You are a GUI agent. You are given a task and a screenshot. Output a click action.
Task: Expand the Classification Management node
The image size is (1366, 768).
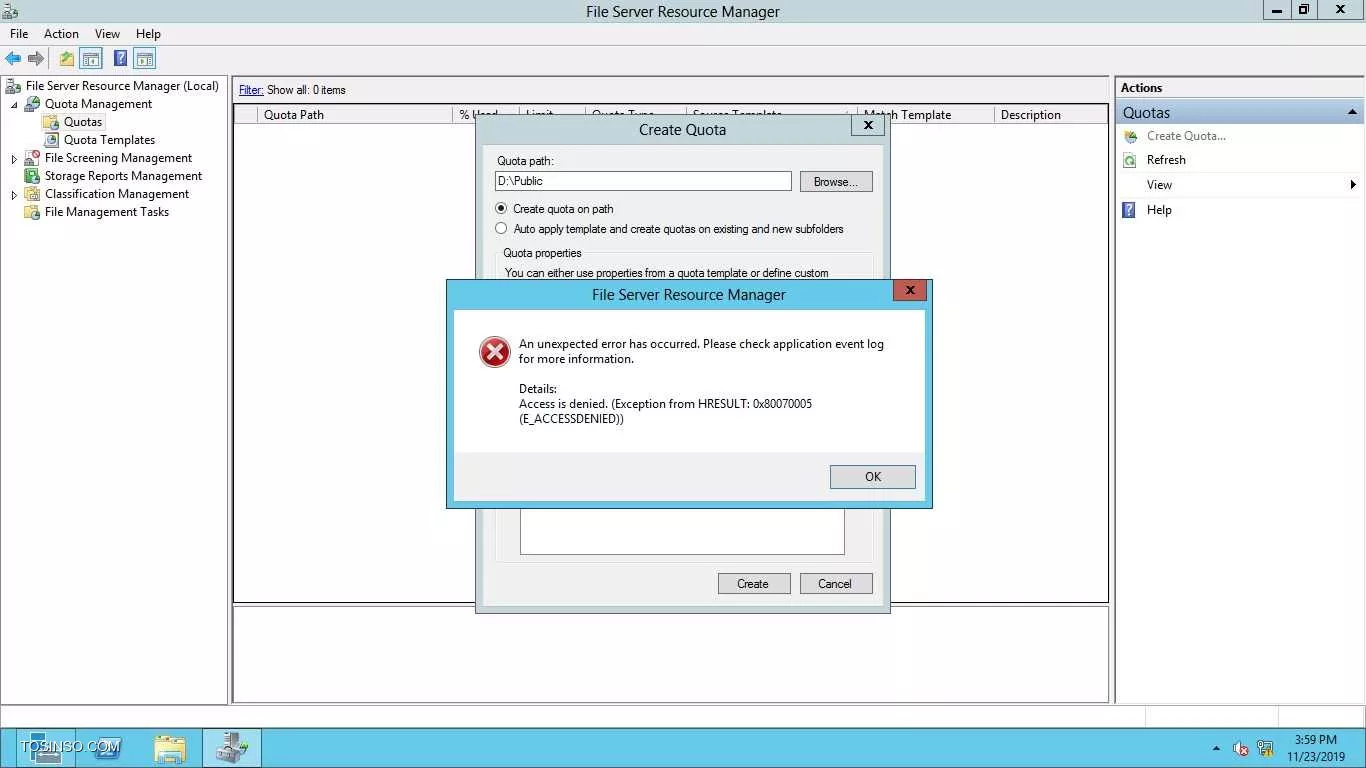click(14, 194)
